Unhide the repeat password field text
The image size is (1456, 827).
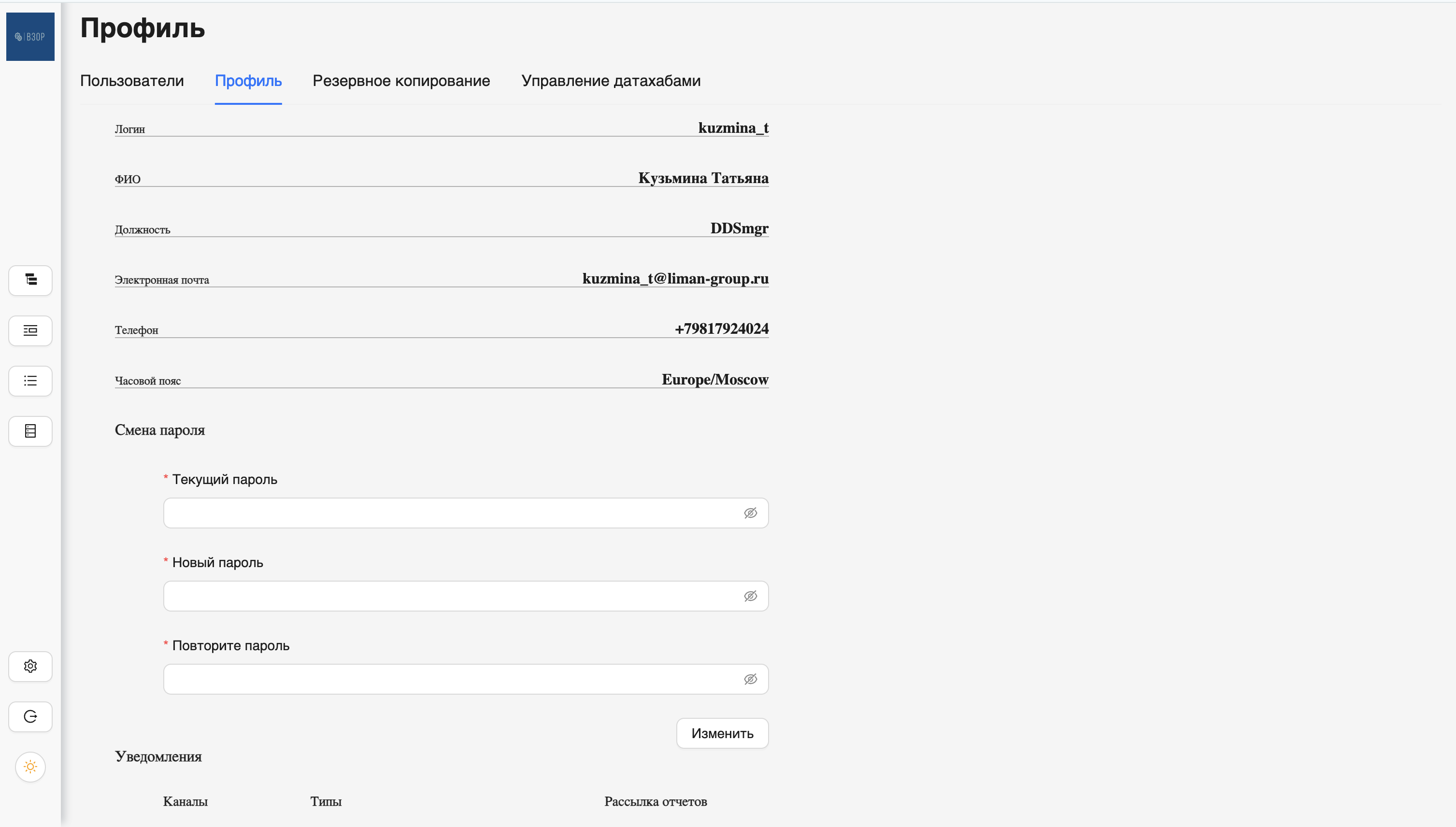[750, 679]
